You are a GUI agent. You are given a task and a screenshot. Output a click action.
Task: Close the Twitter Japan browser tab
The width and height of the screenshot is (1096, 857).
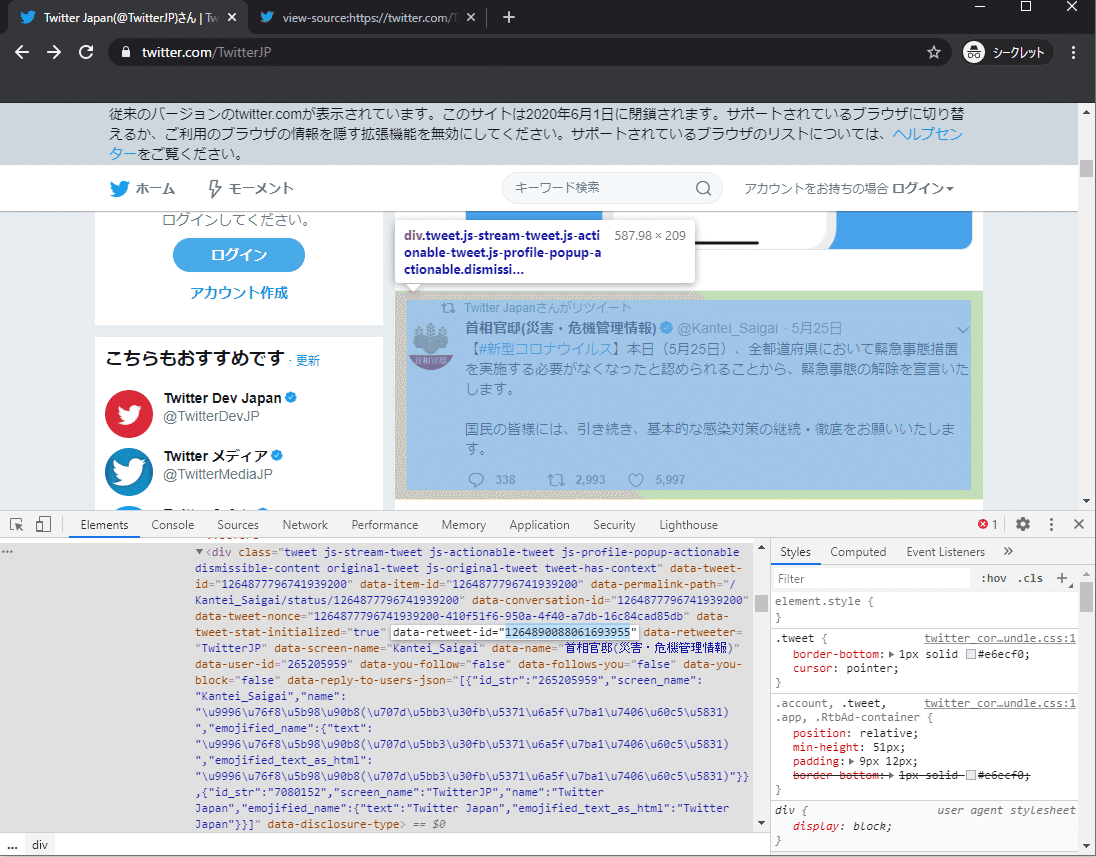pyautogui.click(x=233, y=17)
